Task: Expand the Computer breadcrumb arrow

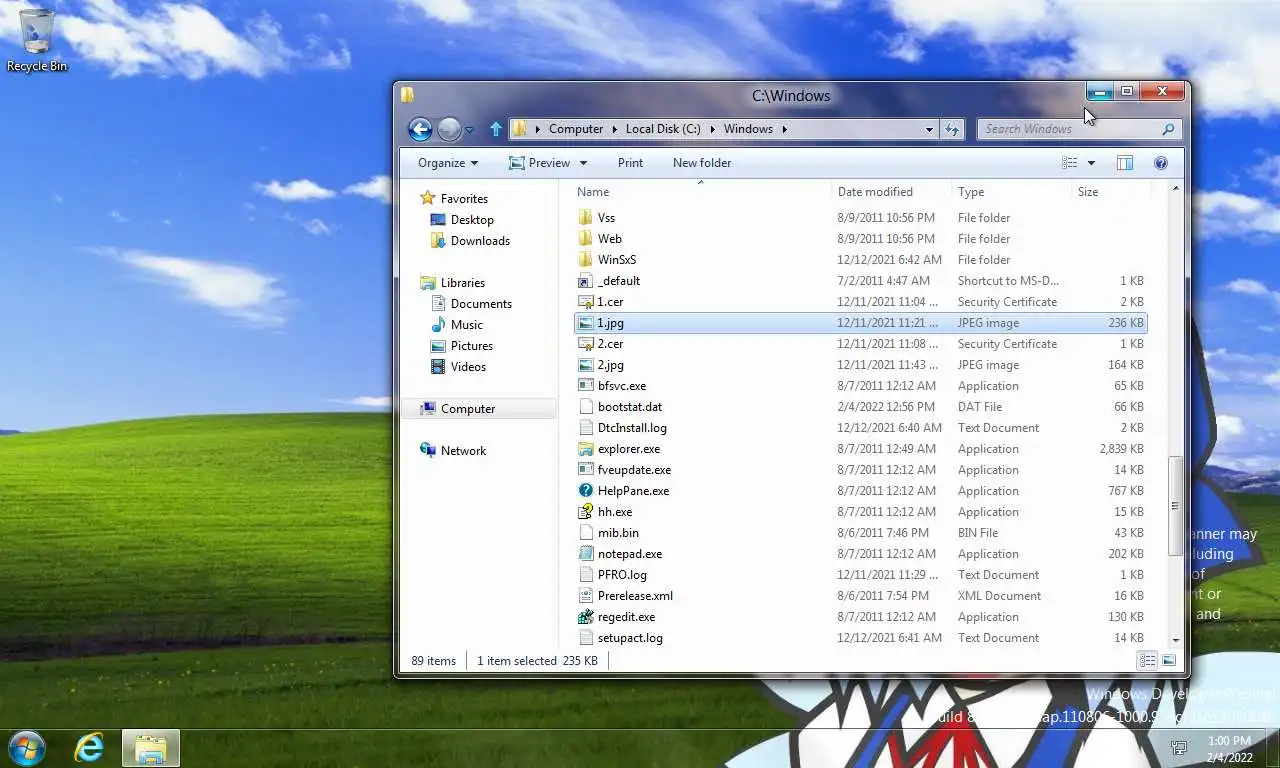Action: (615, 129)
